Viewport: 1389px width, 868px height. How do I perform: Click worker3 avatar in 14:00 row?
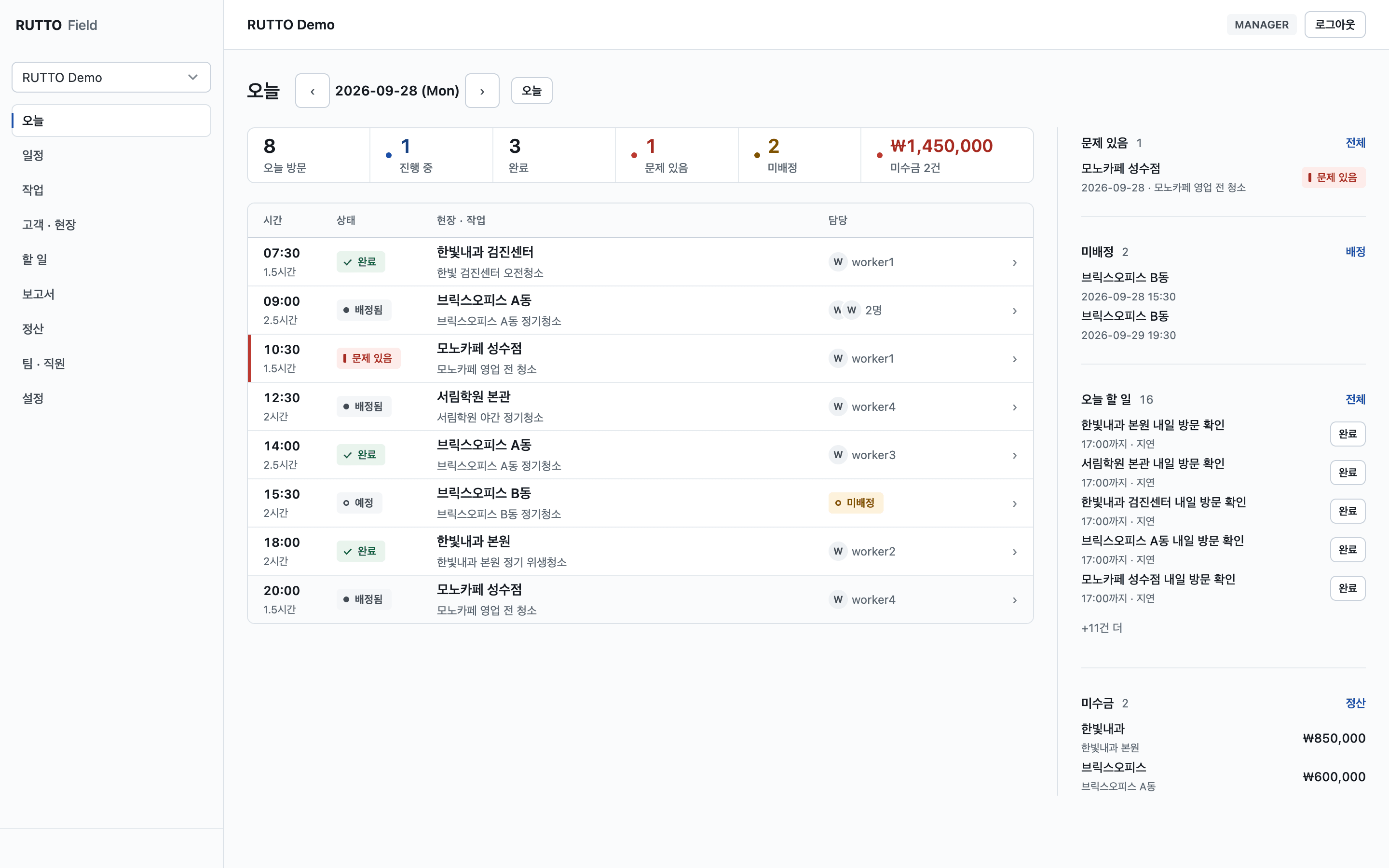[x=838, y=455]
